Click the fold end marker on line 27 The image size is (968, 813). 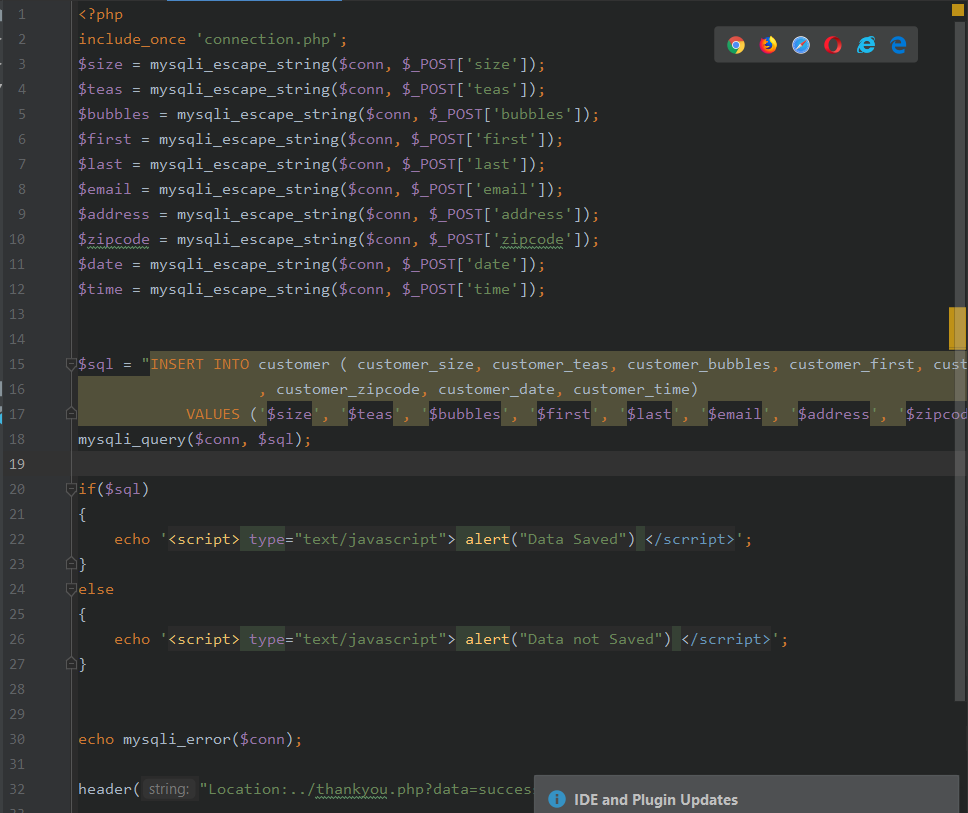pyautogui.click(x=71, y=664)
